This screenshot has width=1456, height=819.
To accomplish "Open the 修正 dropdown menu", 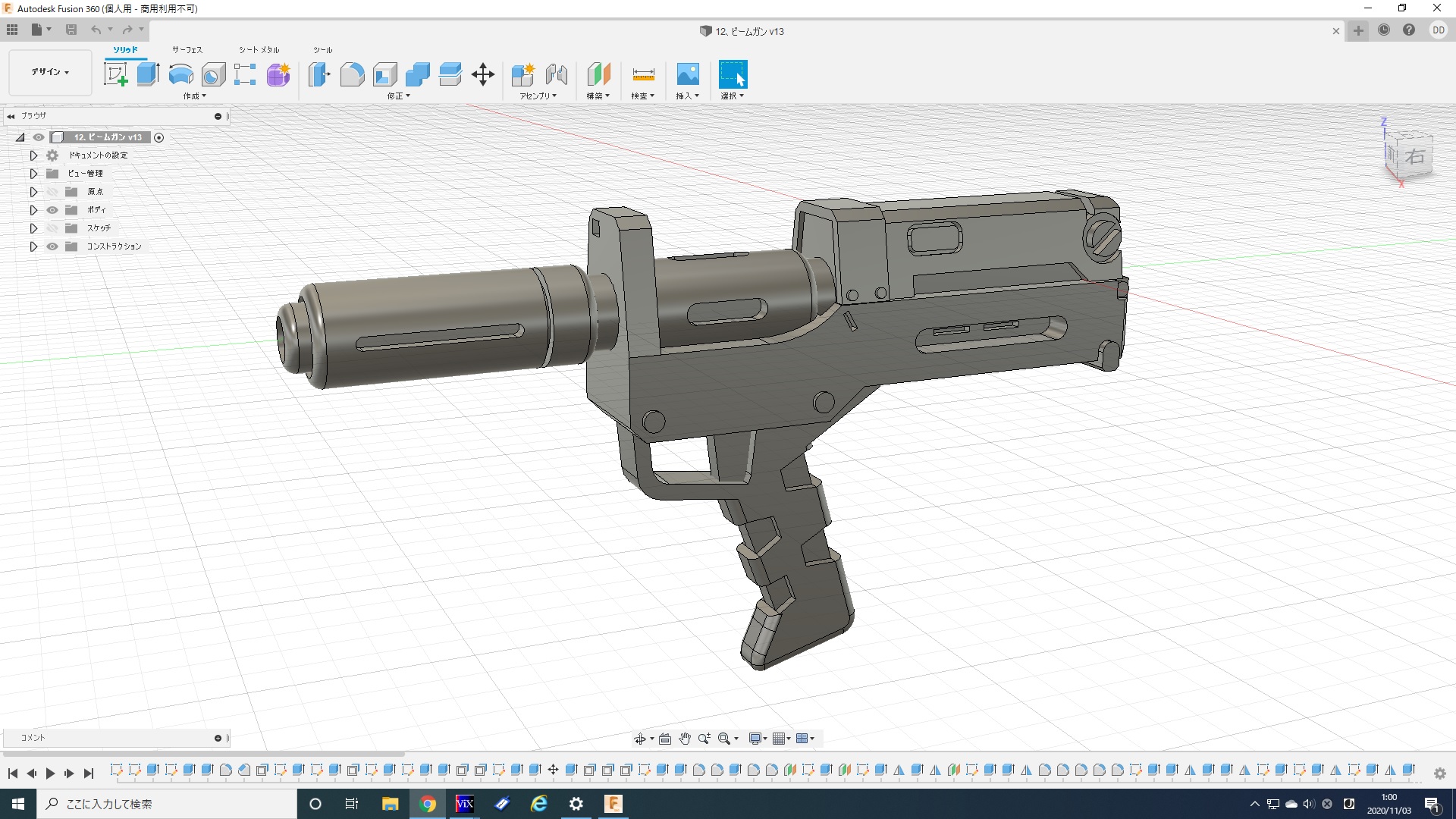I will tap(398, 96).
